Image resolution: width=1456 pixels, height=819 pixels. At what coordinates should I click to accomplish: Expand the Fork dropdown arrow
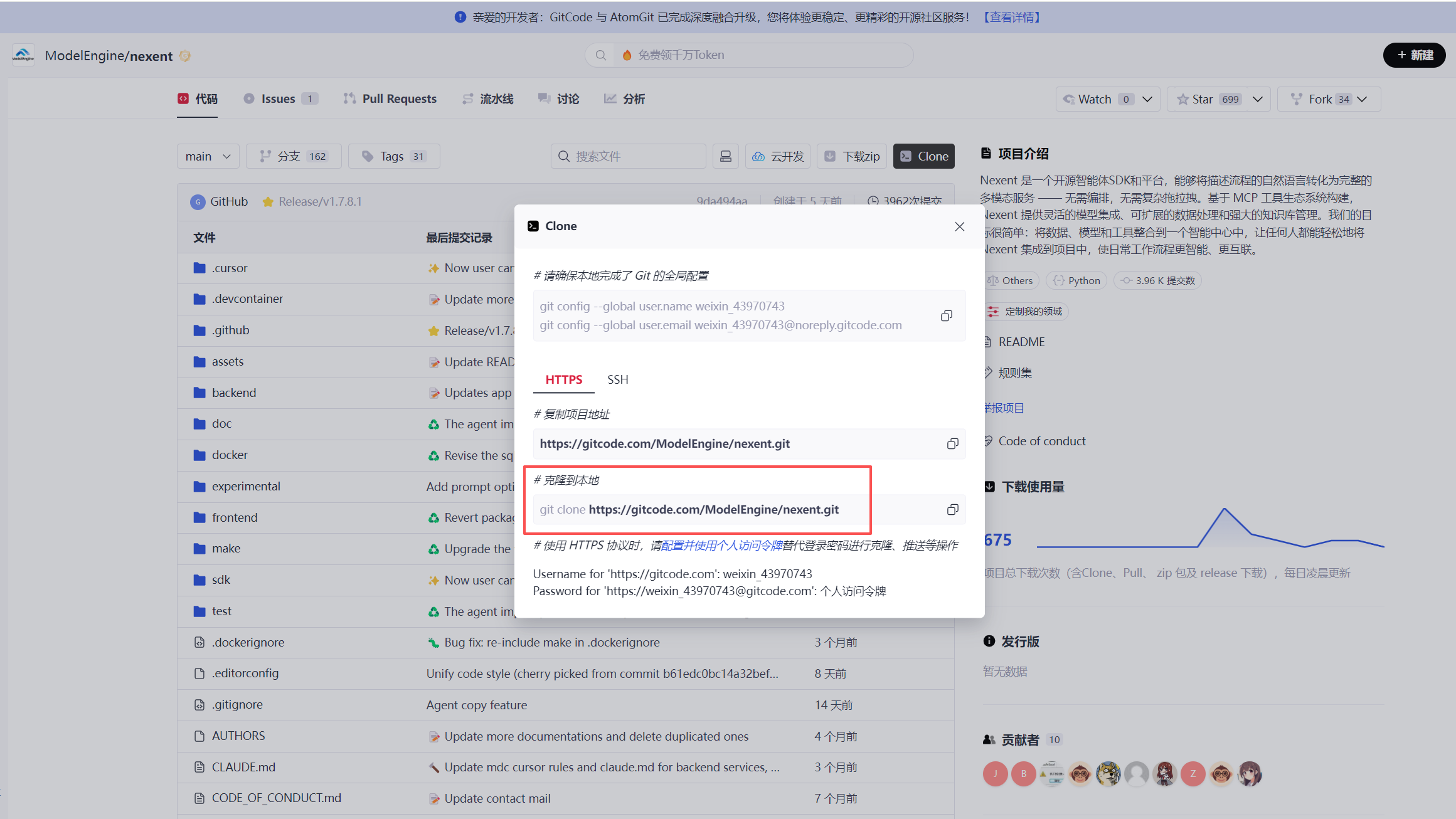pyautogui.click(x=1362, y=99)
